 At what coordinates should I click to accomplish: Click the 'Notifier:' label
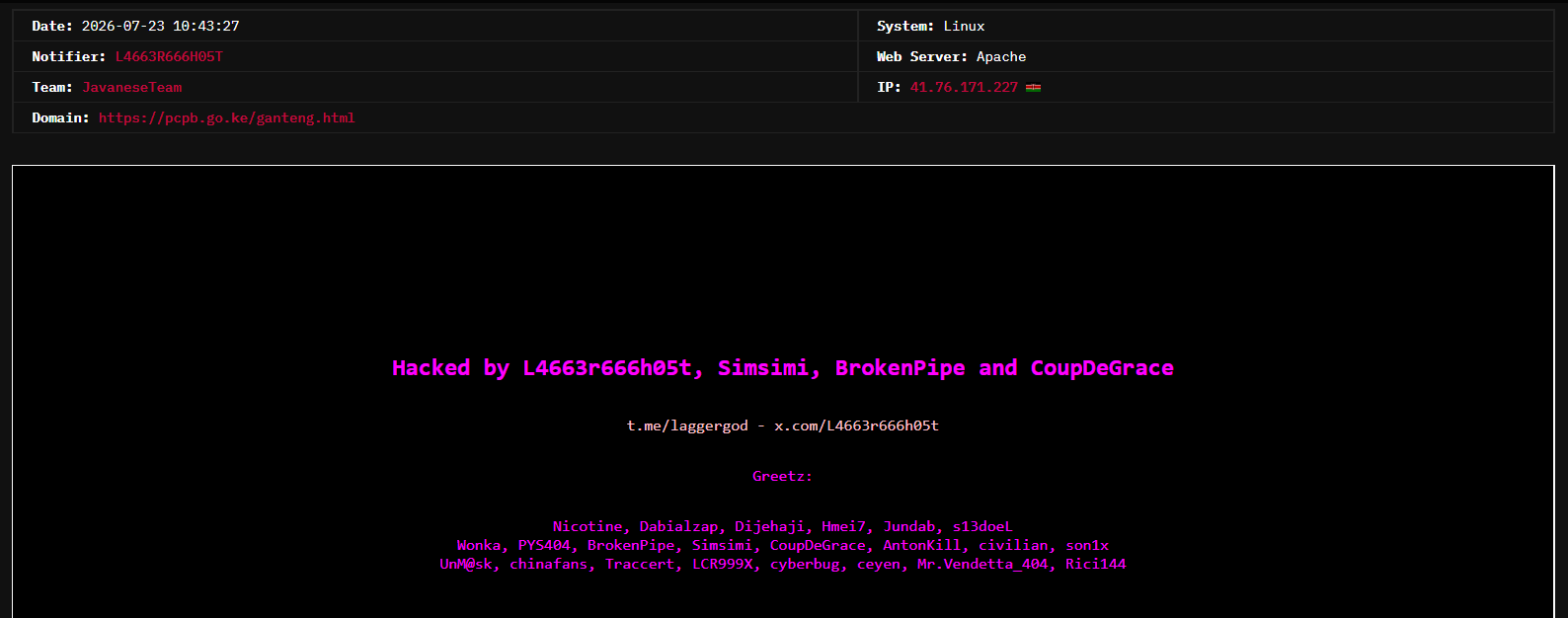(x=68, y=57)
